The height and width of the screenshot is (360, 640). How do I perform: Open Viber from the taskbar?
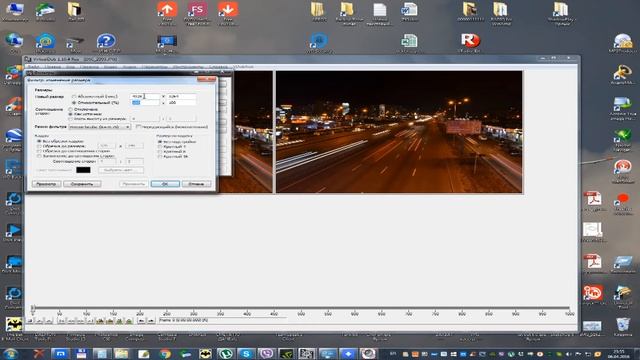[x=266, y=353]
